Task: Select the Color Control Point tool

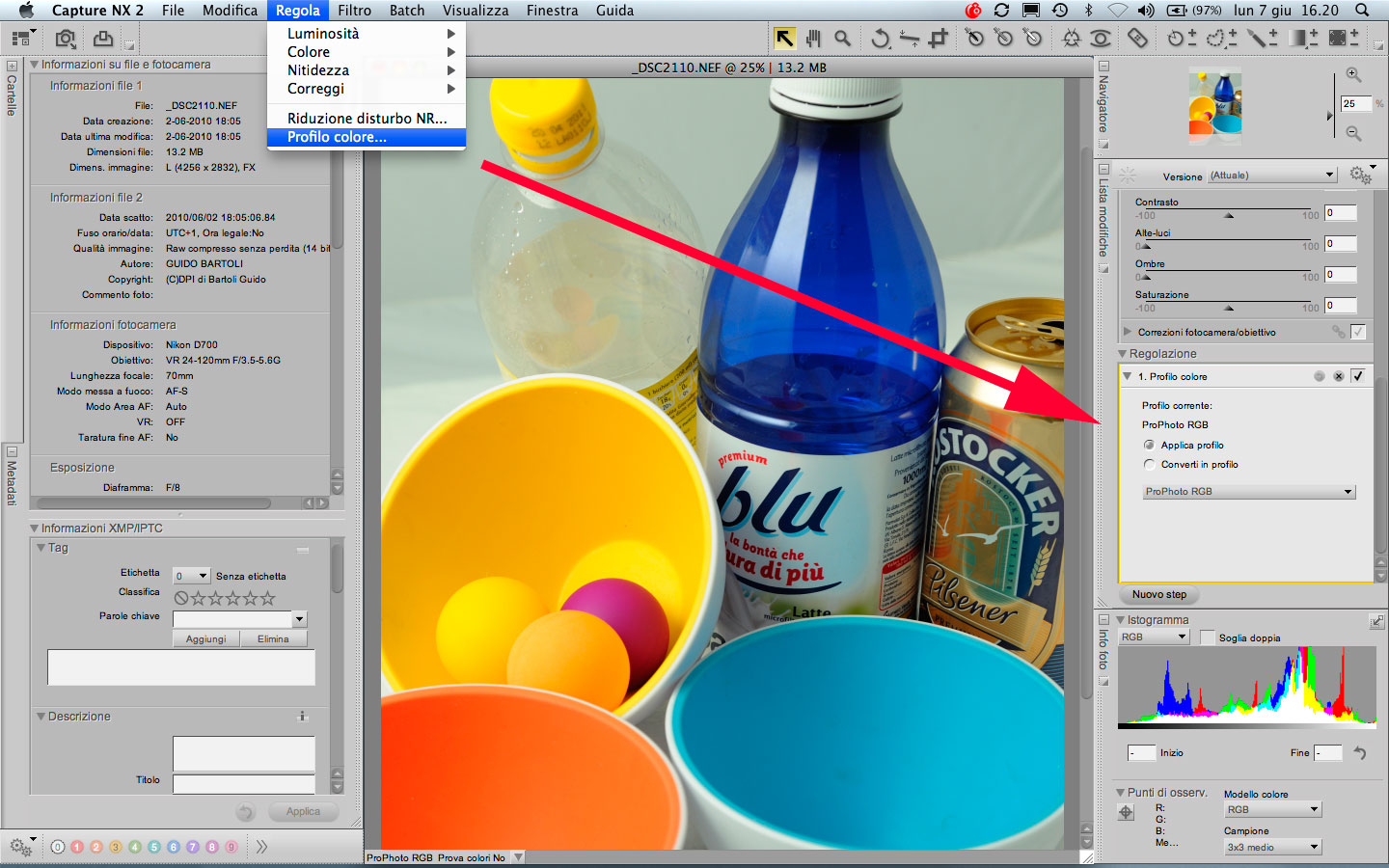Action: 1071,39
